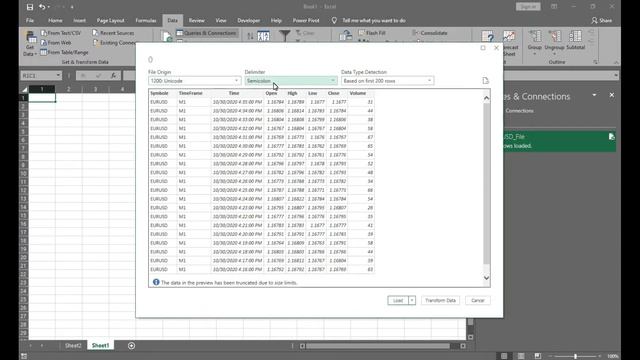Toggle the Queries & Connections ribbon button
The width and height of the screenshot is (640, 360).
[x=207, y=33]
